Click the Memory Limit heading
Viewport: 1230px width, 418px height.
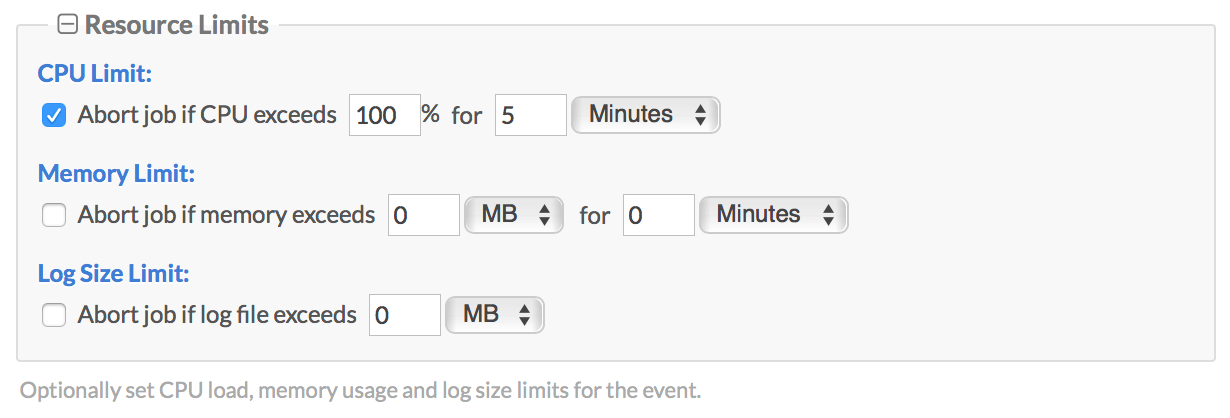[x=116, y=173]
